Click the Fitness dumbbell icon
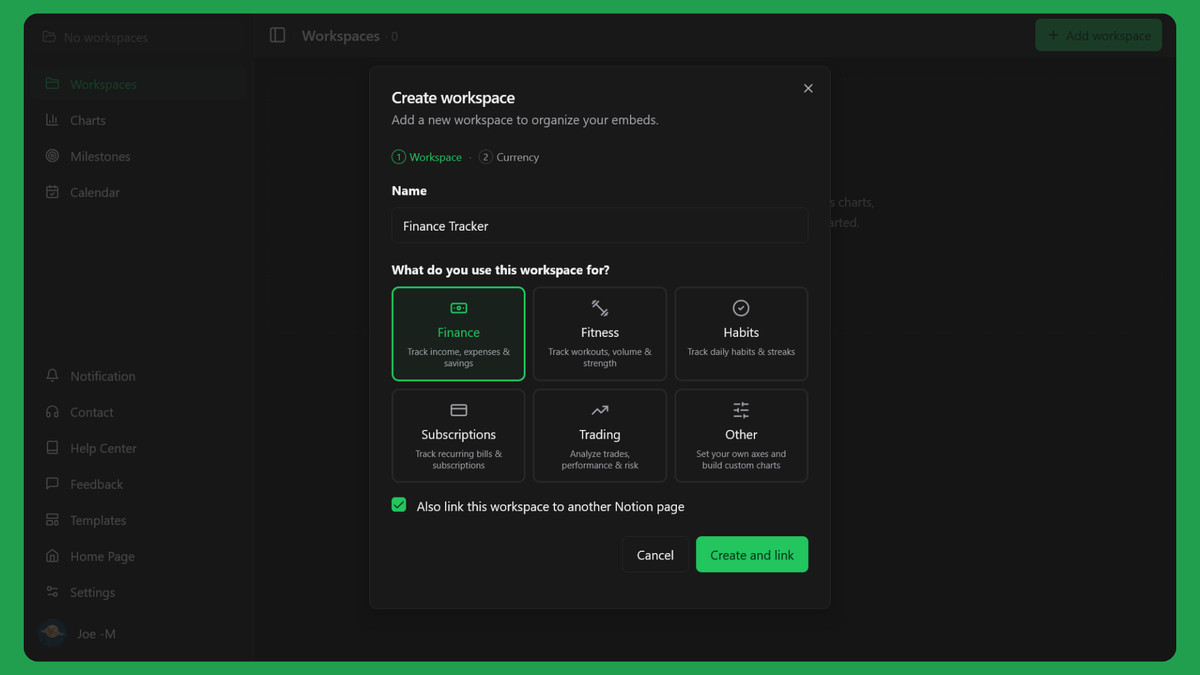Screen dimensions: 1200x675 600,308
